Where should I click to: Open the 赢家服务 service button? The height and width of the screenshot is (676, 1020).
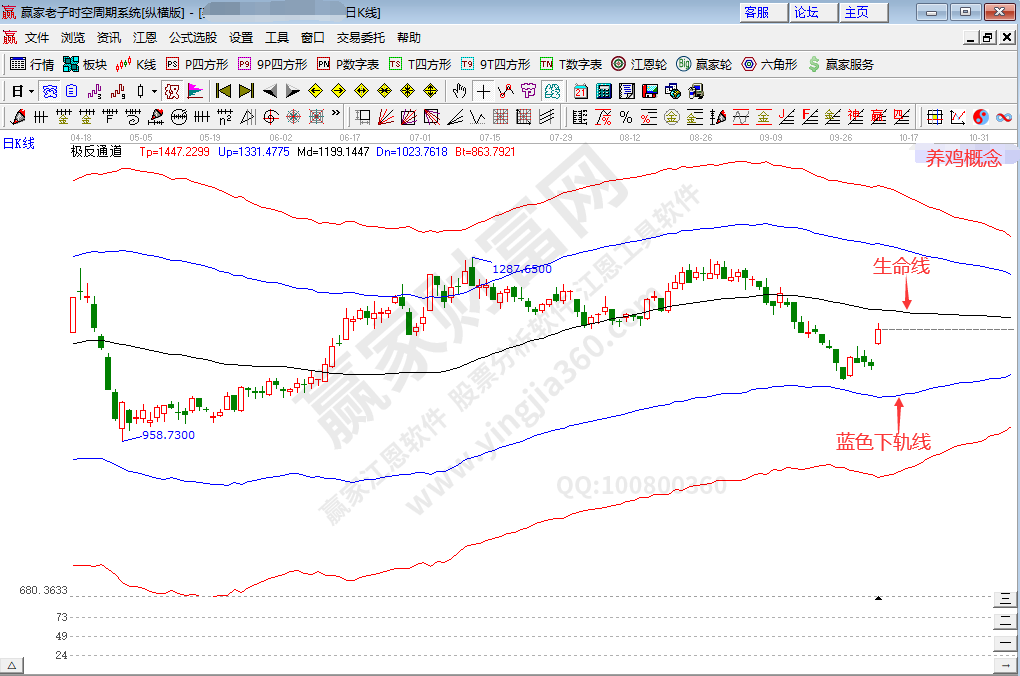[840, 64]
